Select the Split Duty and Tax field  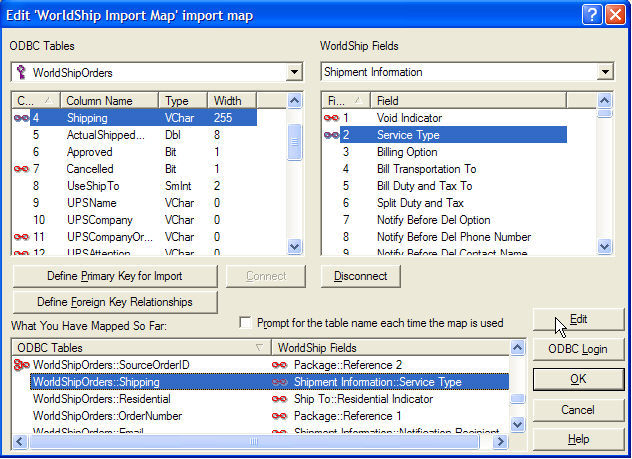445,203
